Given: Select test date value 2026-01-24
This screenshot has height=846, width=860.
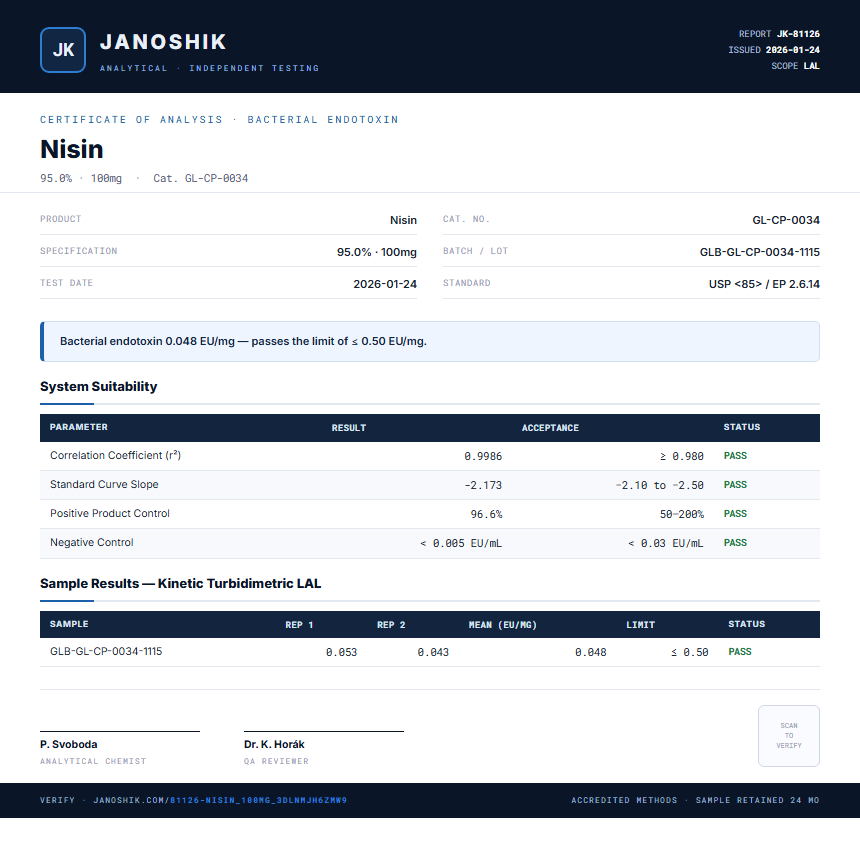Looking at the screenshot, I should click(x=385, y=284).
